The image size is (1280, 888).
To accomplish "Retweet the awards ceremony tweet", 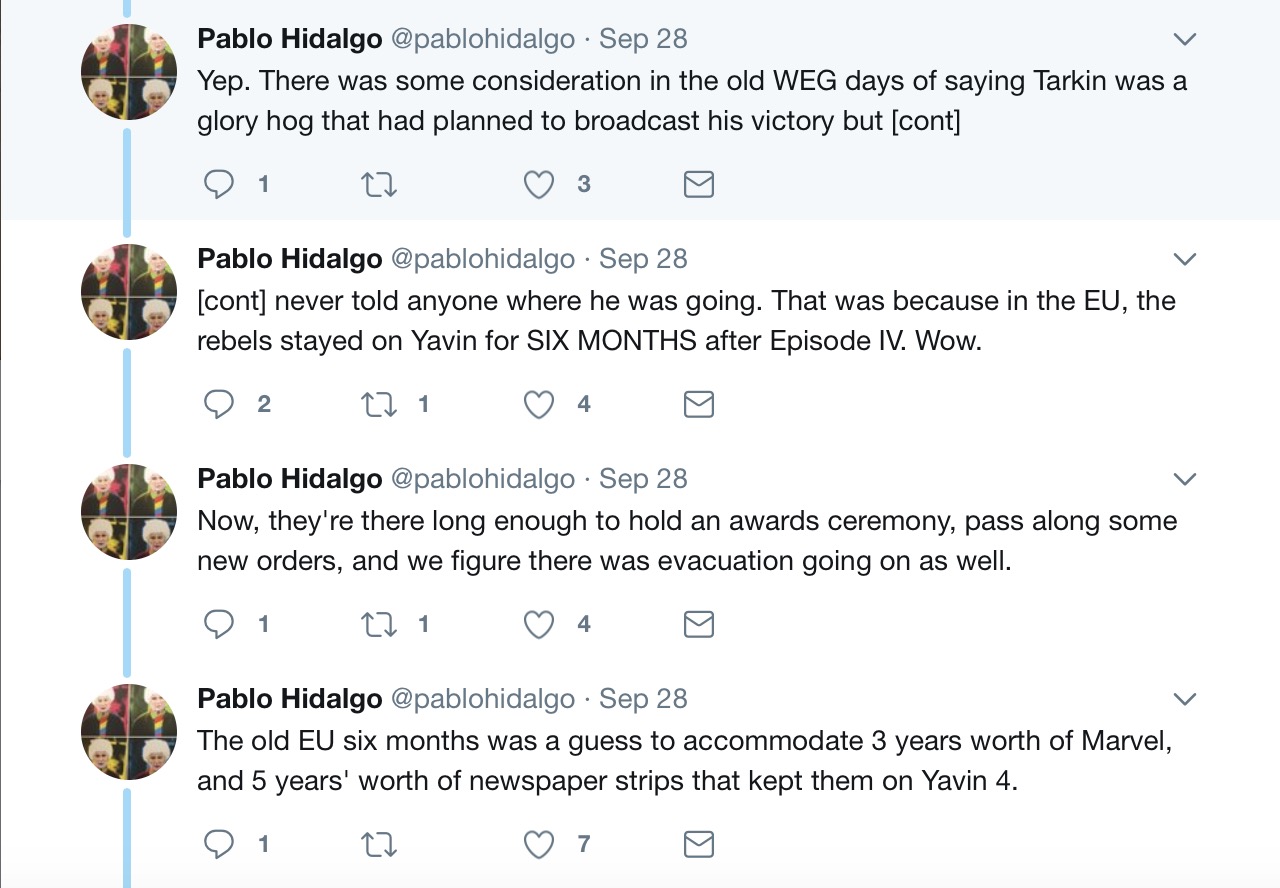I will tap(379, 624).
